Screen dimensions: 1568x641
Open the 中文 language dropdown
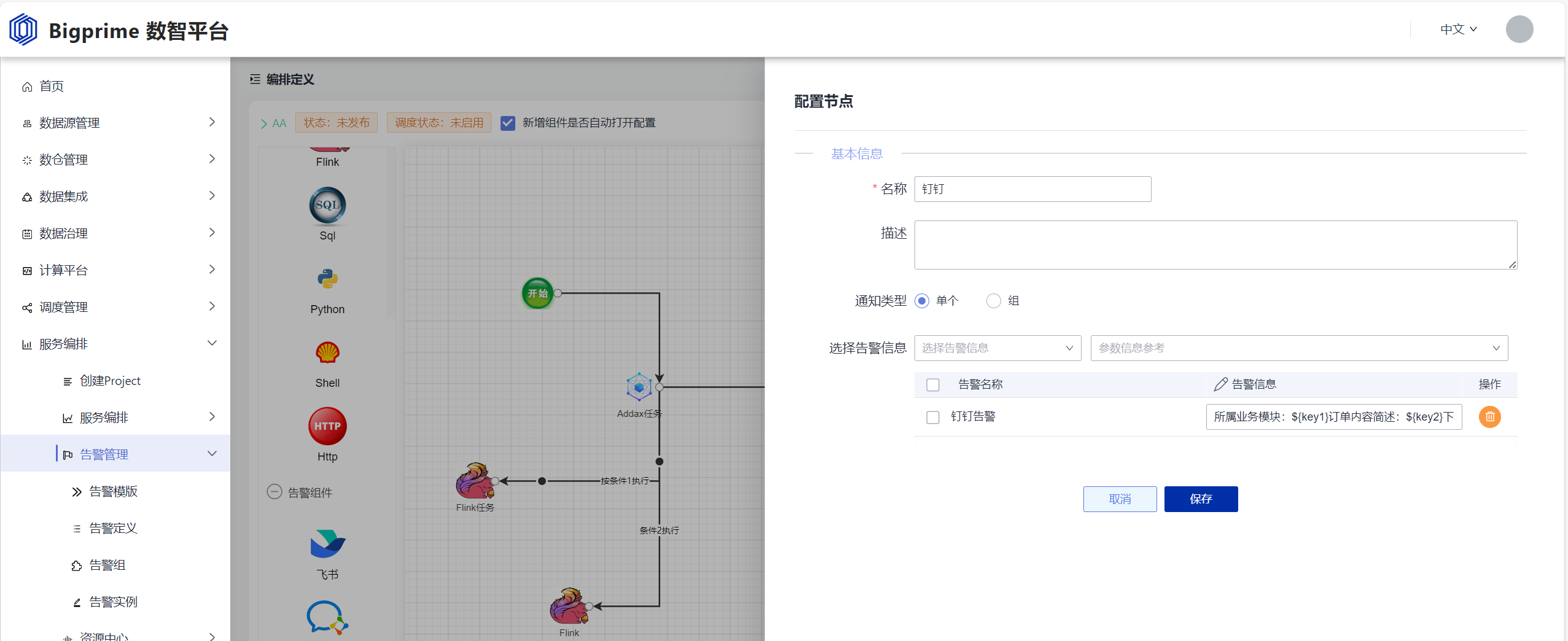1459,29
